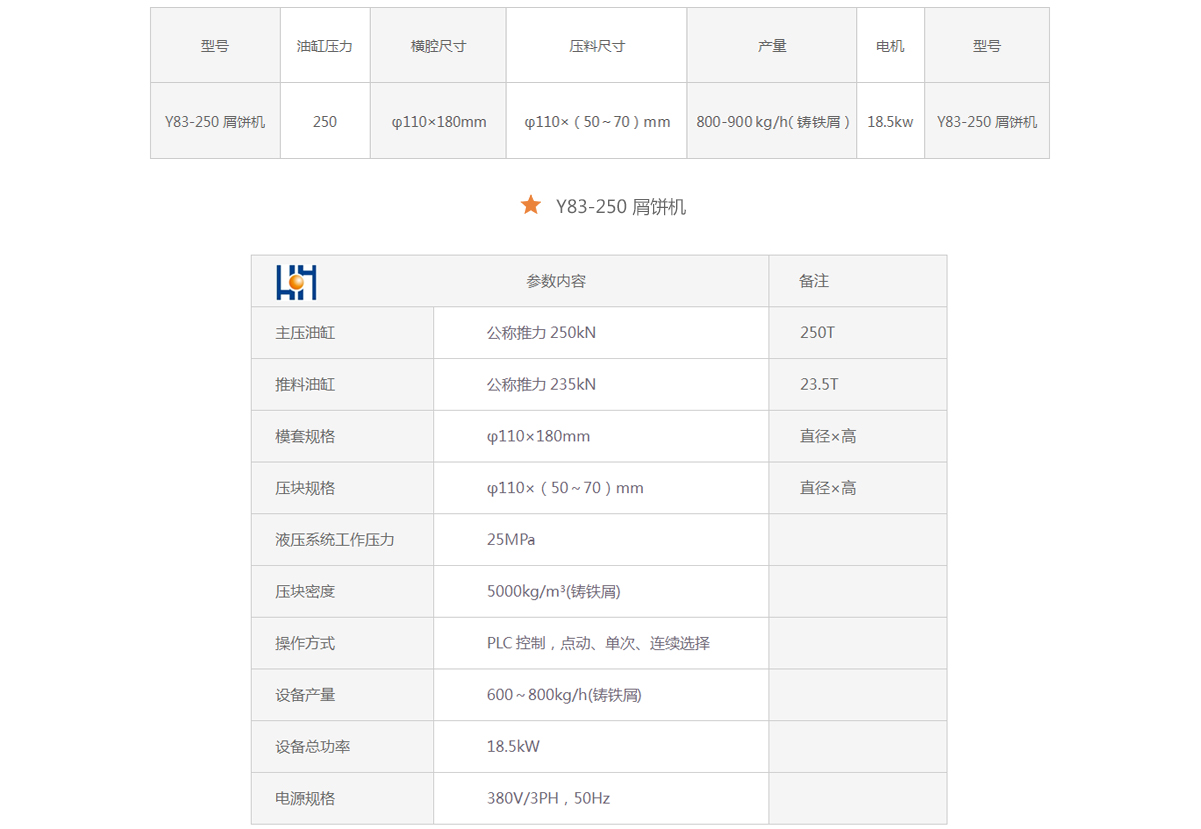
Task: Click the 油缸压力 column header
Action: point(325,46)
